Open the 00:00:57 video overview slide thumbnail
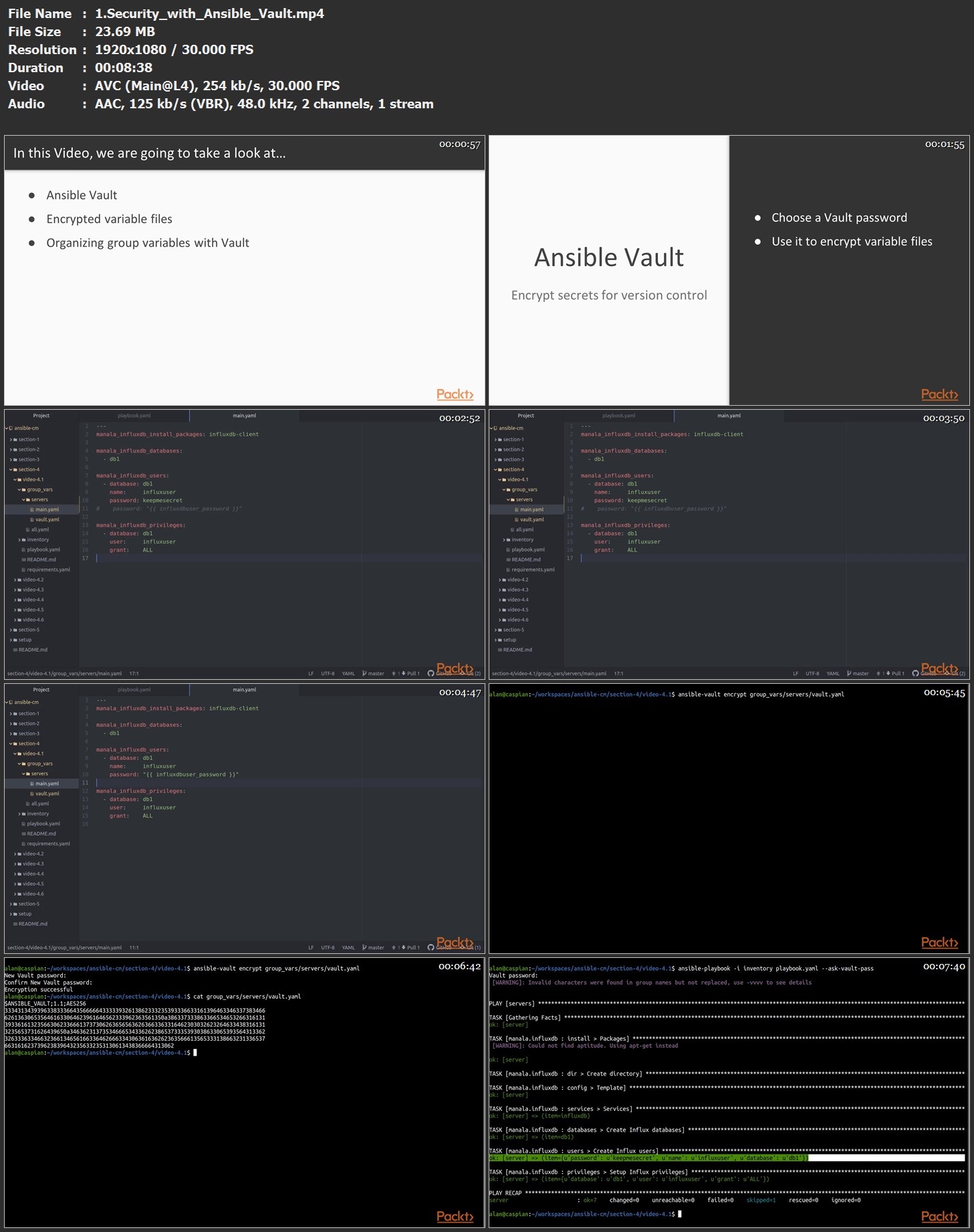This screenshot has width=974, height=1232. click(x=245, y=270)
